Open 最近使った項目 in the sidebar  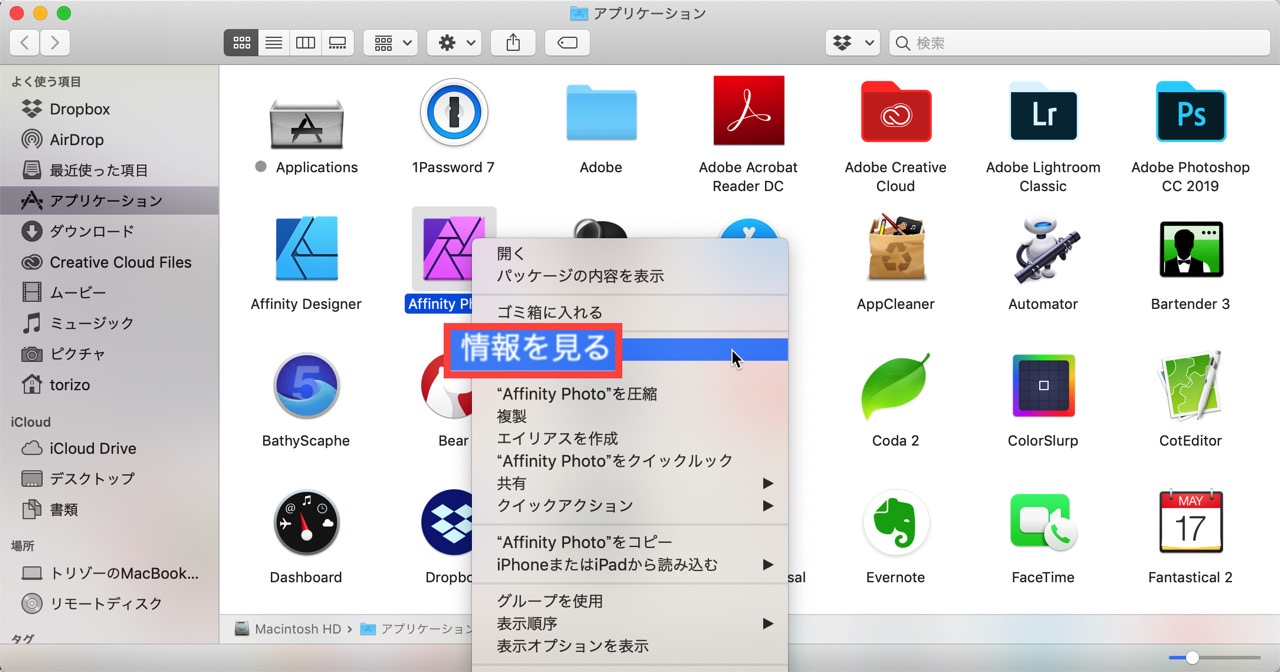pyautogui.click(x=109, y=170)
